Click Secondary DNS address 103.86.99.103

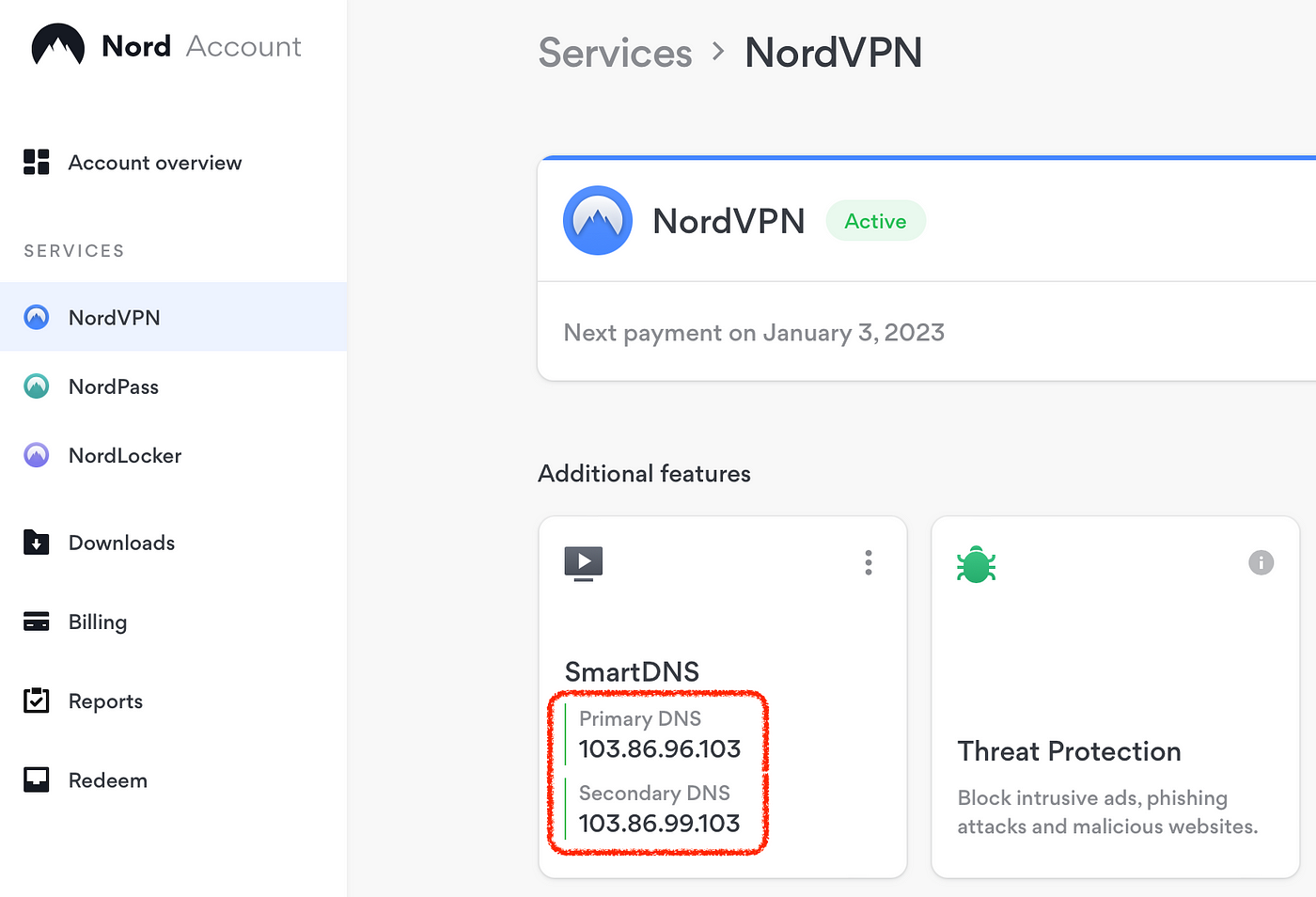[660, 823]
